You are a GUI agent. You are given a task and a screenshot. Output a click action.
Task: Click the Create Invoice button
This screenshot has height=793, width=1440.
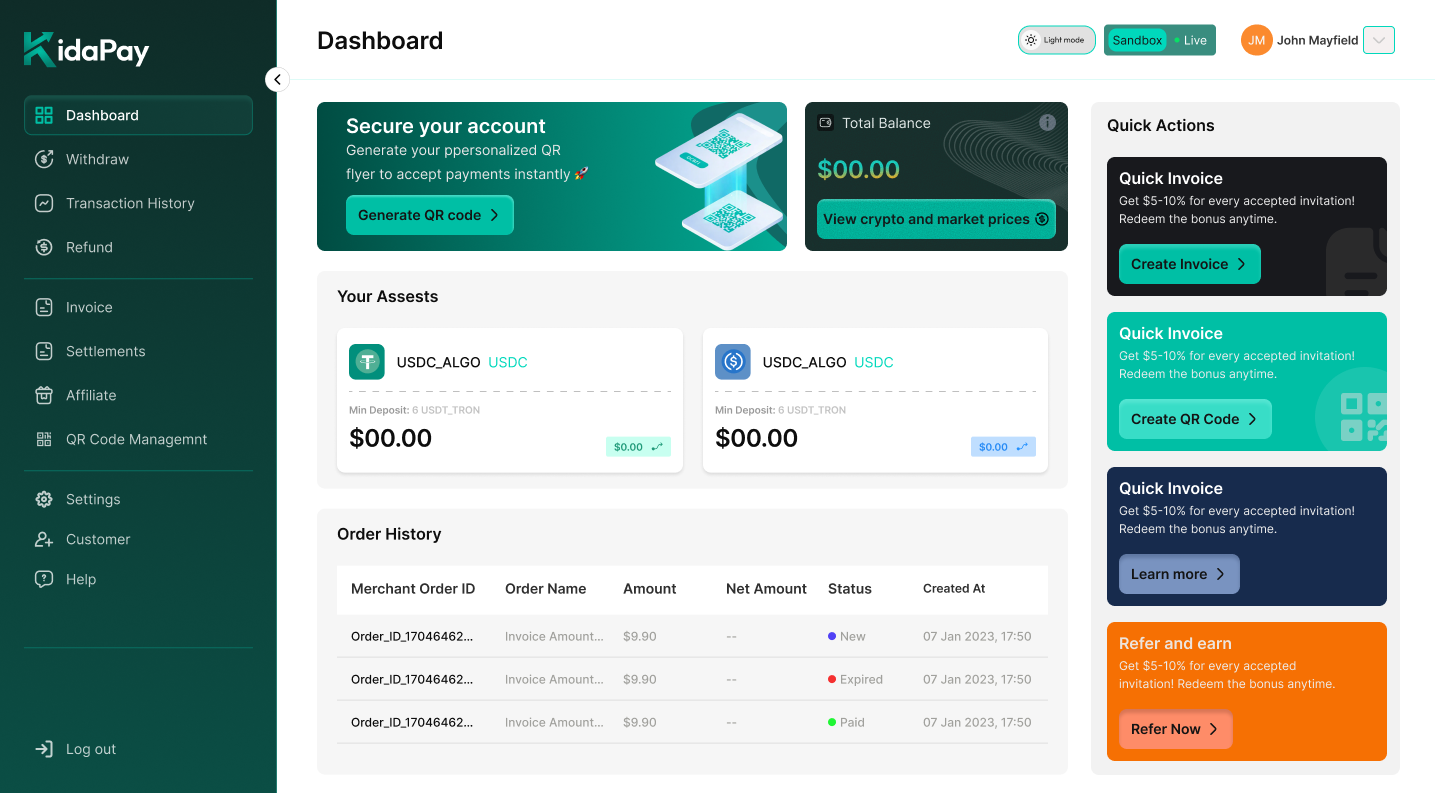tap(1190, 264)
